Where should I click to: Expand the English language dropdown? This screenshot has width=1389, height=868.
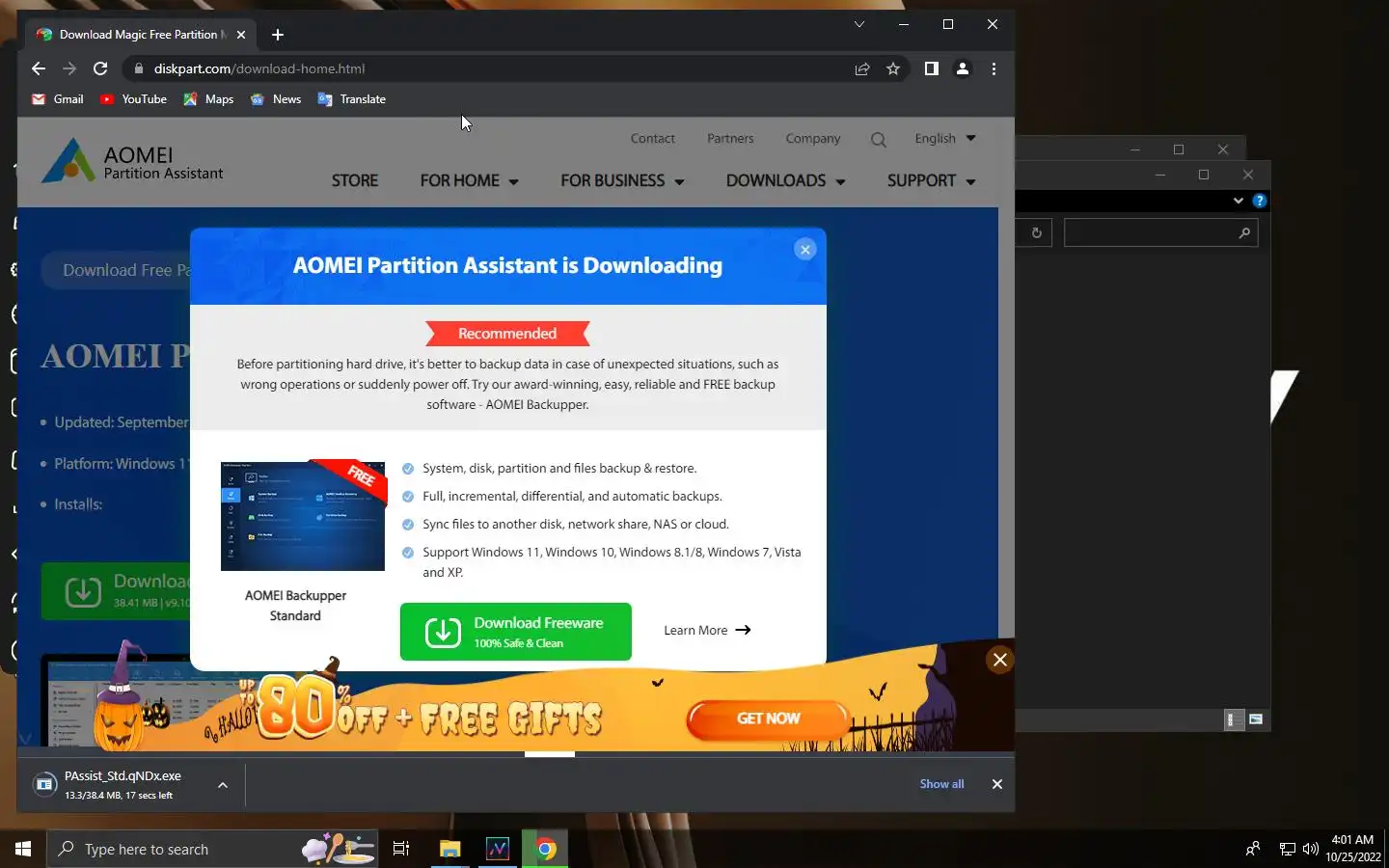click(x=945, y=139)
